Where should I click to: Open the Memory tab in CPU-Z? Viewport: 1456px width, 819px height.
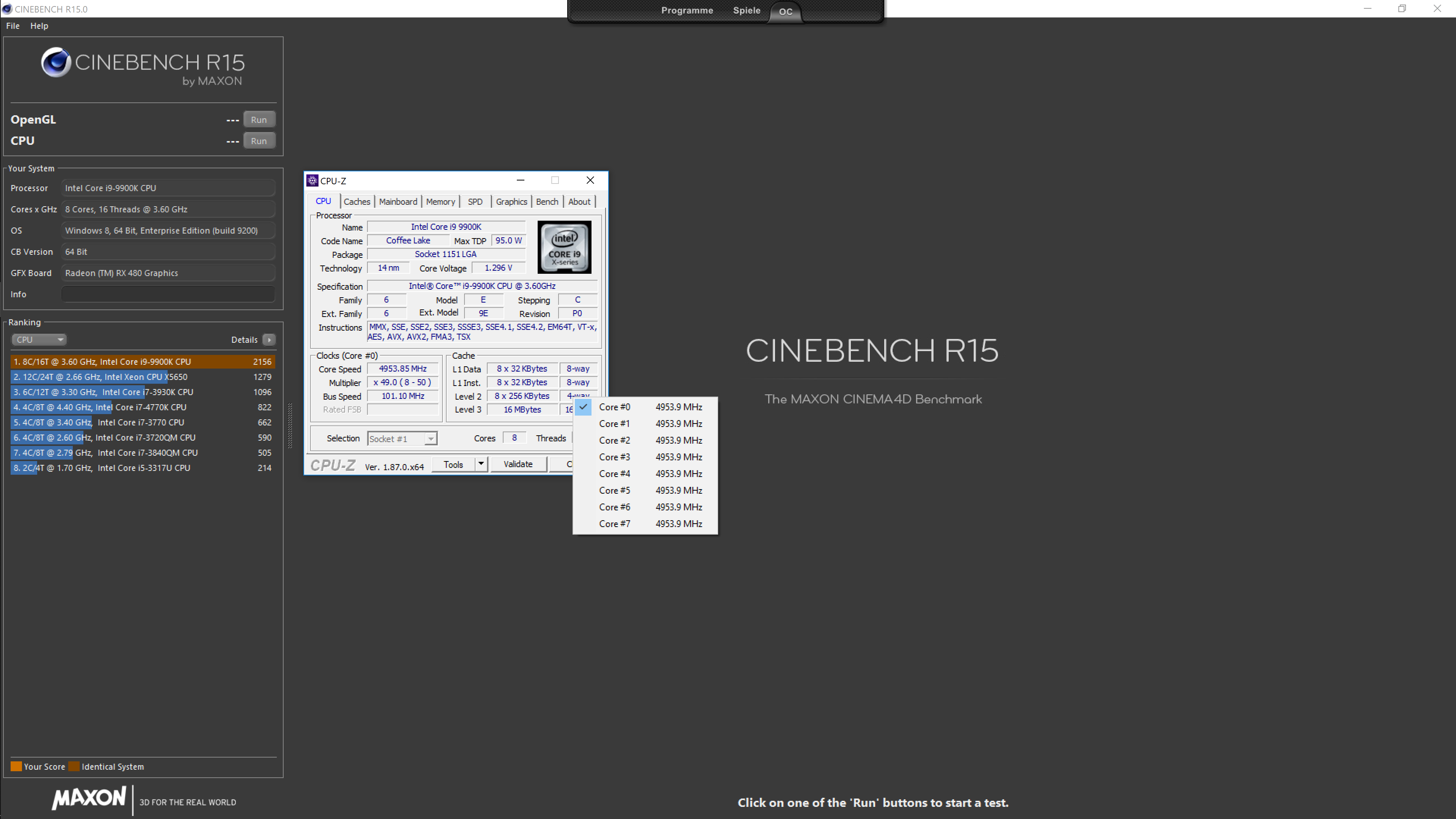[x=440, y=202]
